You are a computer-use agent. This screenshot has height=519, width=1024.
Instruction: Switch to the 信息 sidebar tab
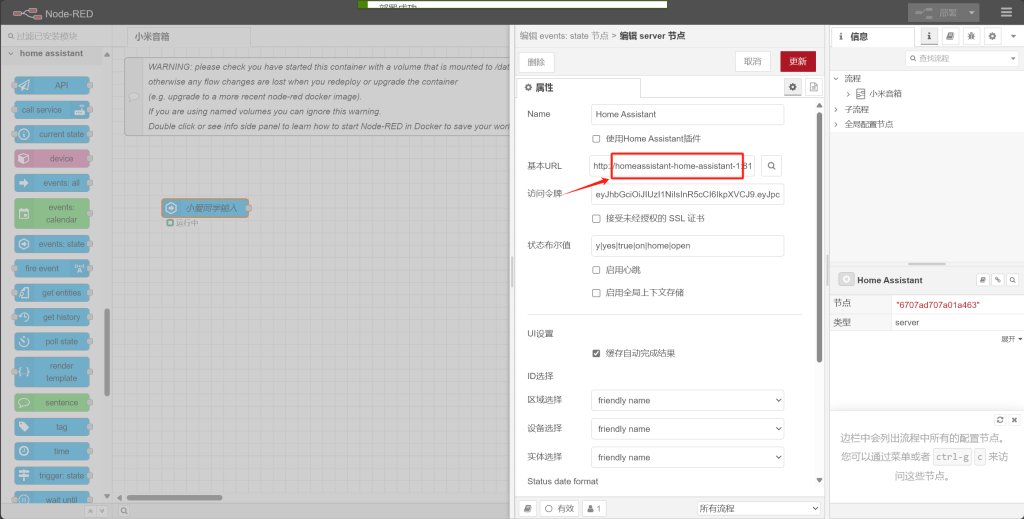872,37
